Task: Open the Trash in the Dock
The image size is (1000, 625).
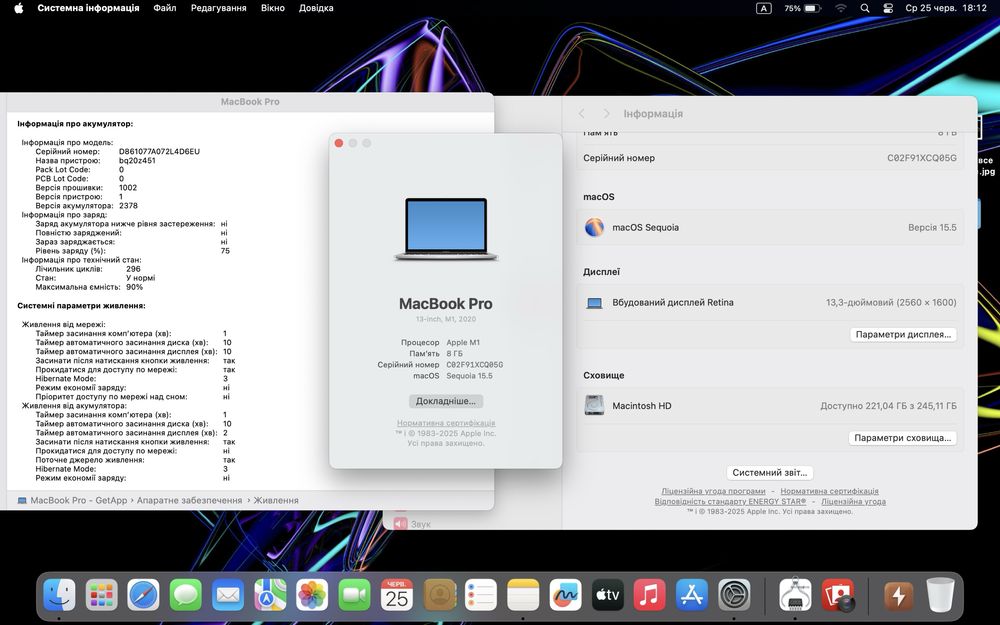Action: click(x=940, y=596)
